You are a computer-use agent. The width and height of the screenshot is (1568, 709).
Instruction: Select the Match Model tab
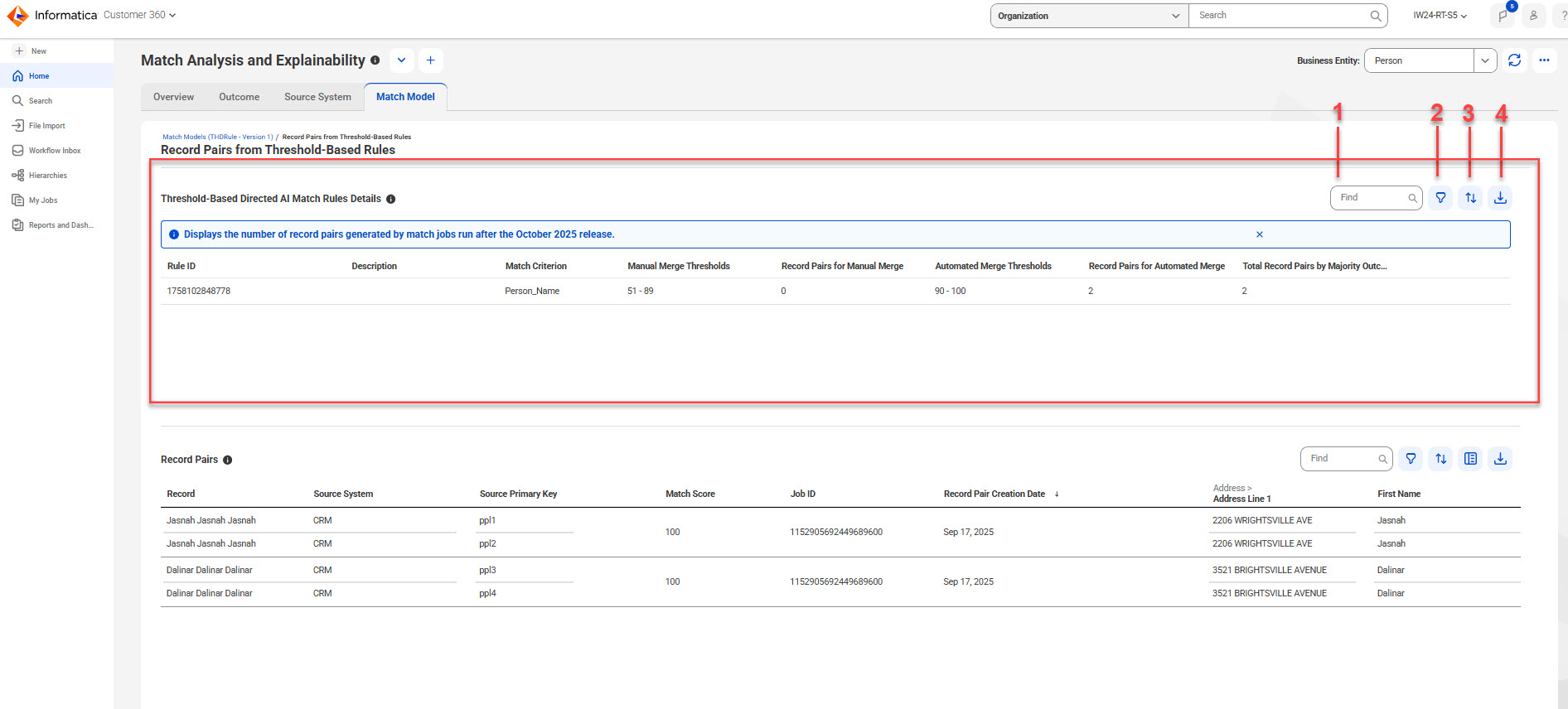click(x=405, y=97)
